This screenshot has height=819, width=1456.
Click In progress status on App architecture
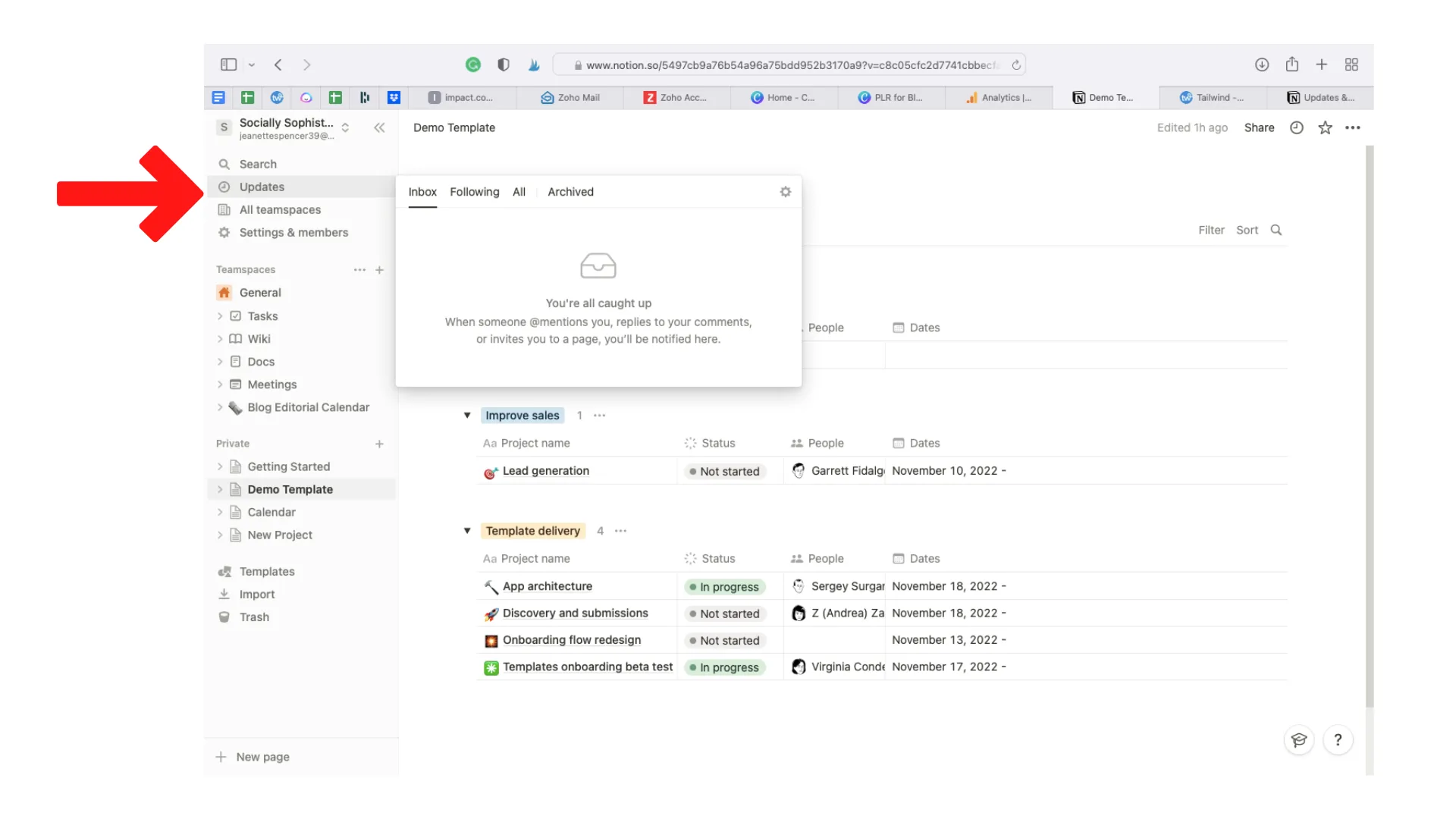pyautogui.click(x=724, y=586)
